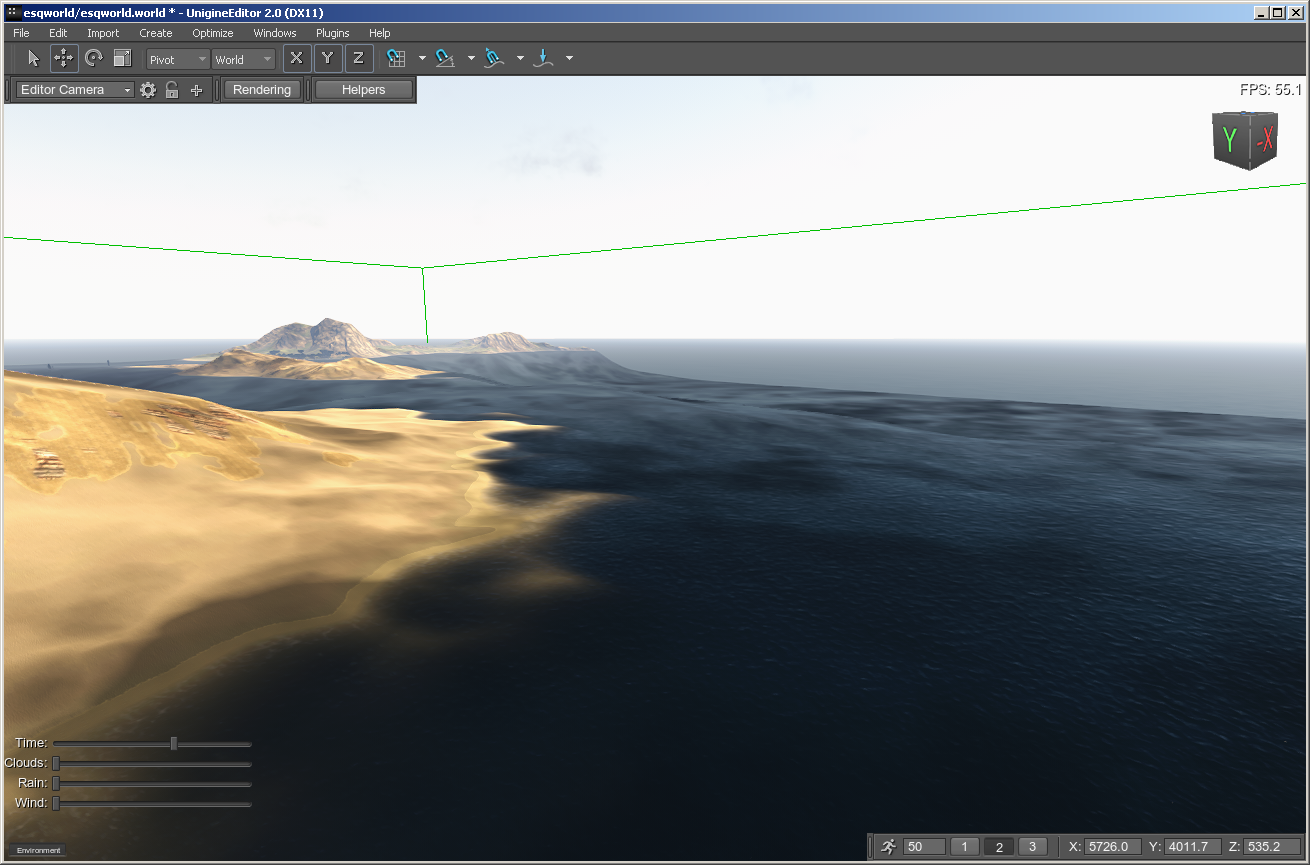
Task: Open the World coordinate space dropdown
Action: pyautogui.click(x=243, y=60)
